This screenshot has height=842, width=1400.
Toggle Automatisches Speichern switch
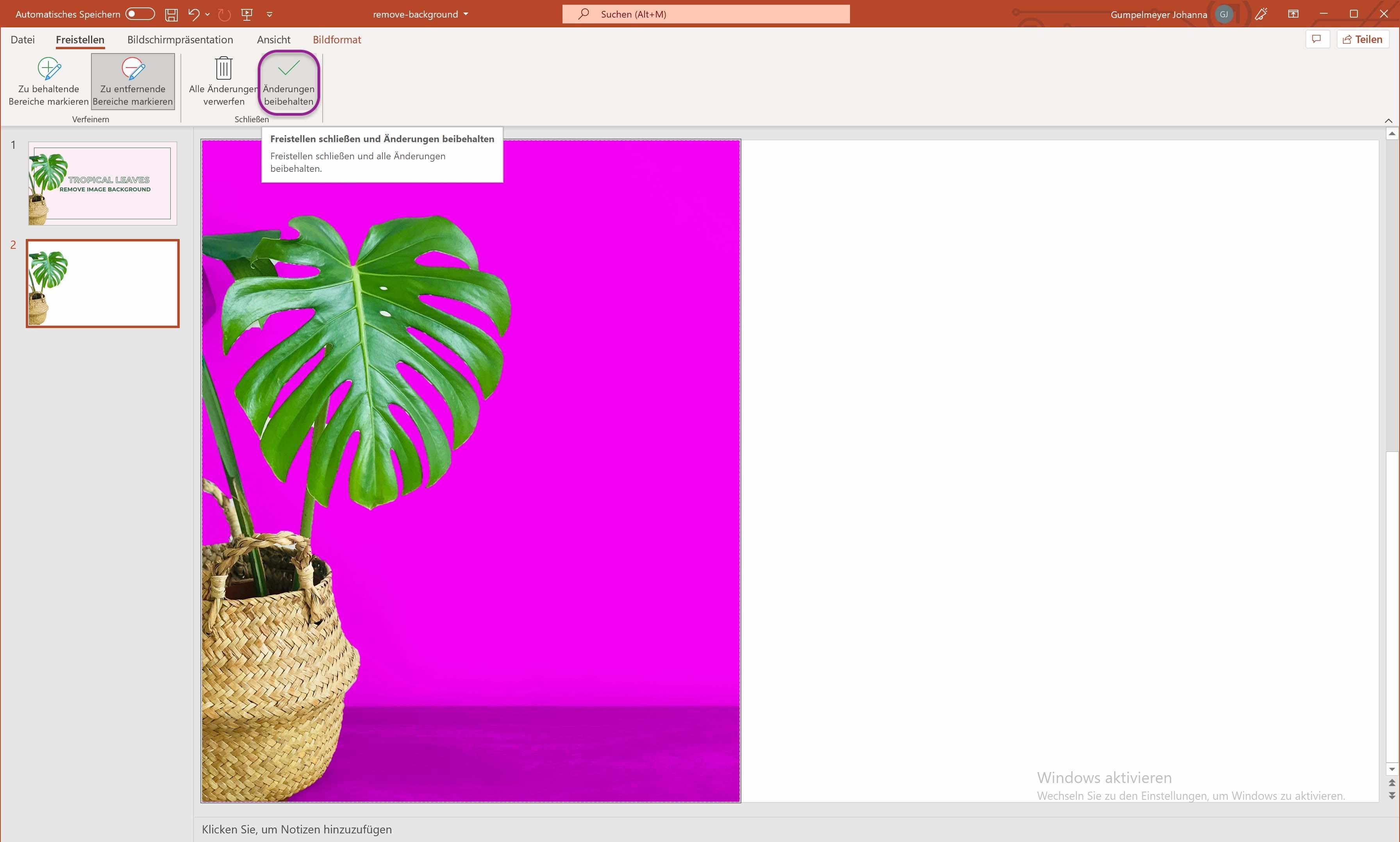pos(140,14)
